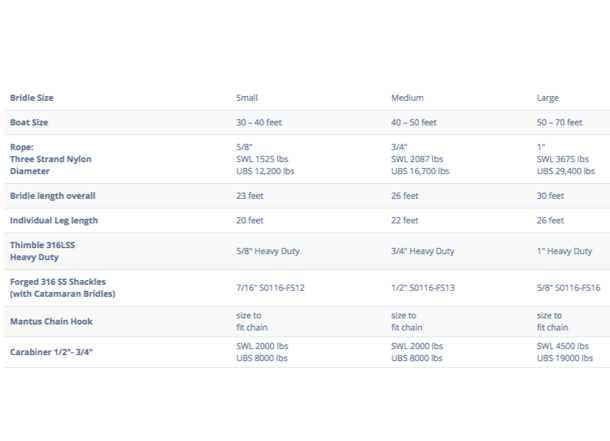Image resolution: width=610 pixels, height=441 pixels.
Task: Click the Large column heading
Action: point(547,98)
